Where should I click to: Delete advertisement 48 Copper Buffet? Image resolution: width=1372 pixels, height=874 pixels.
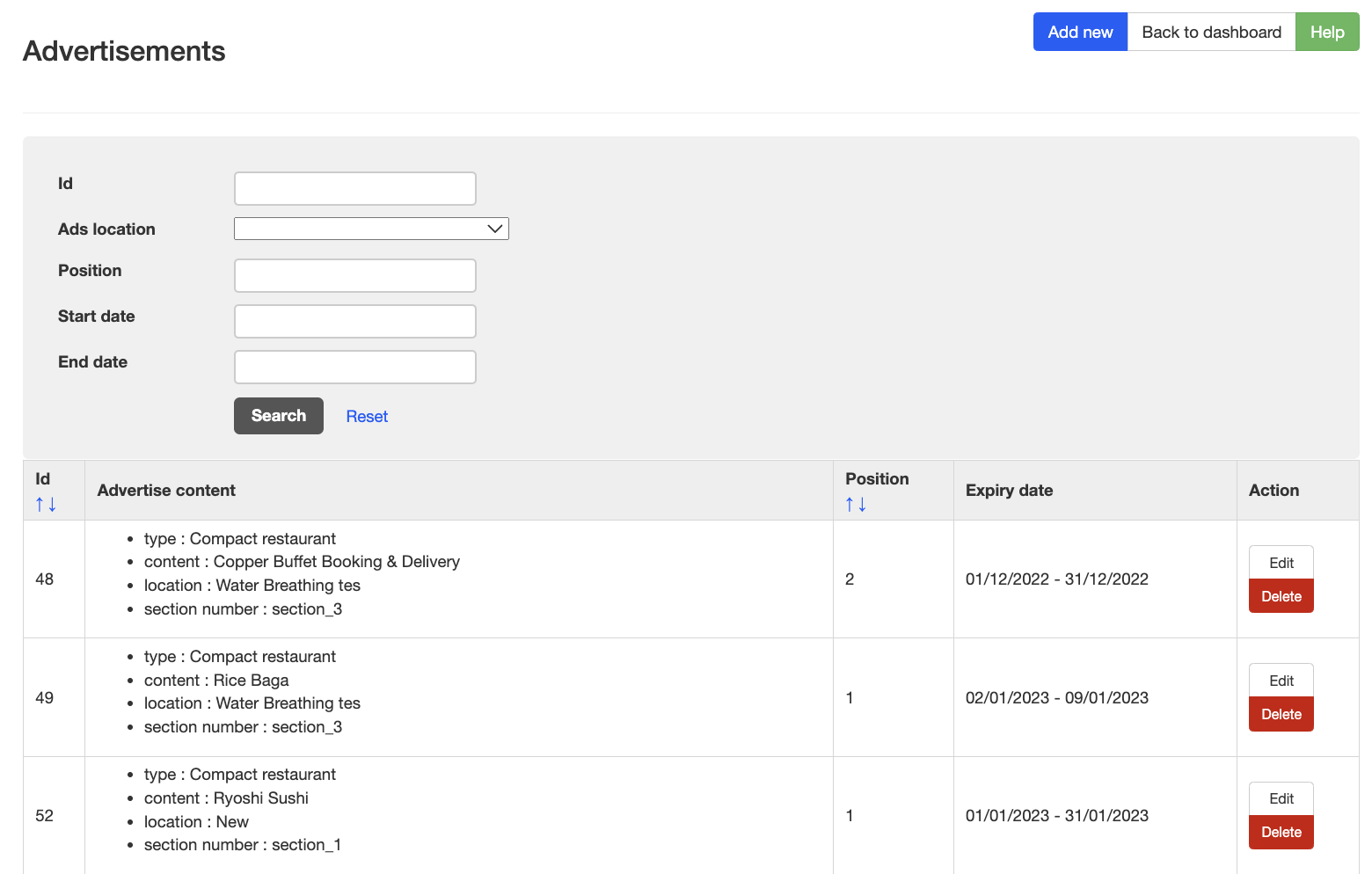pos(1281,596)
